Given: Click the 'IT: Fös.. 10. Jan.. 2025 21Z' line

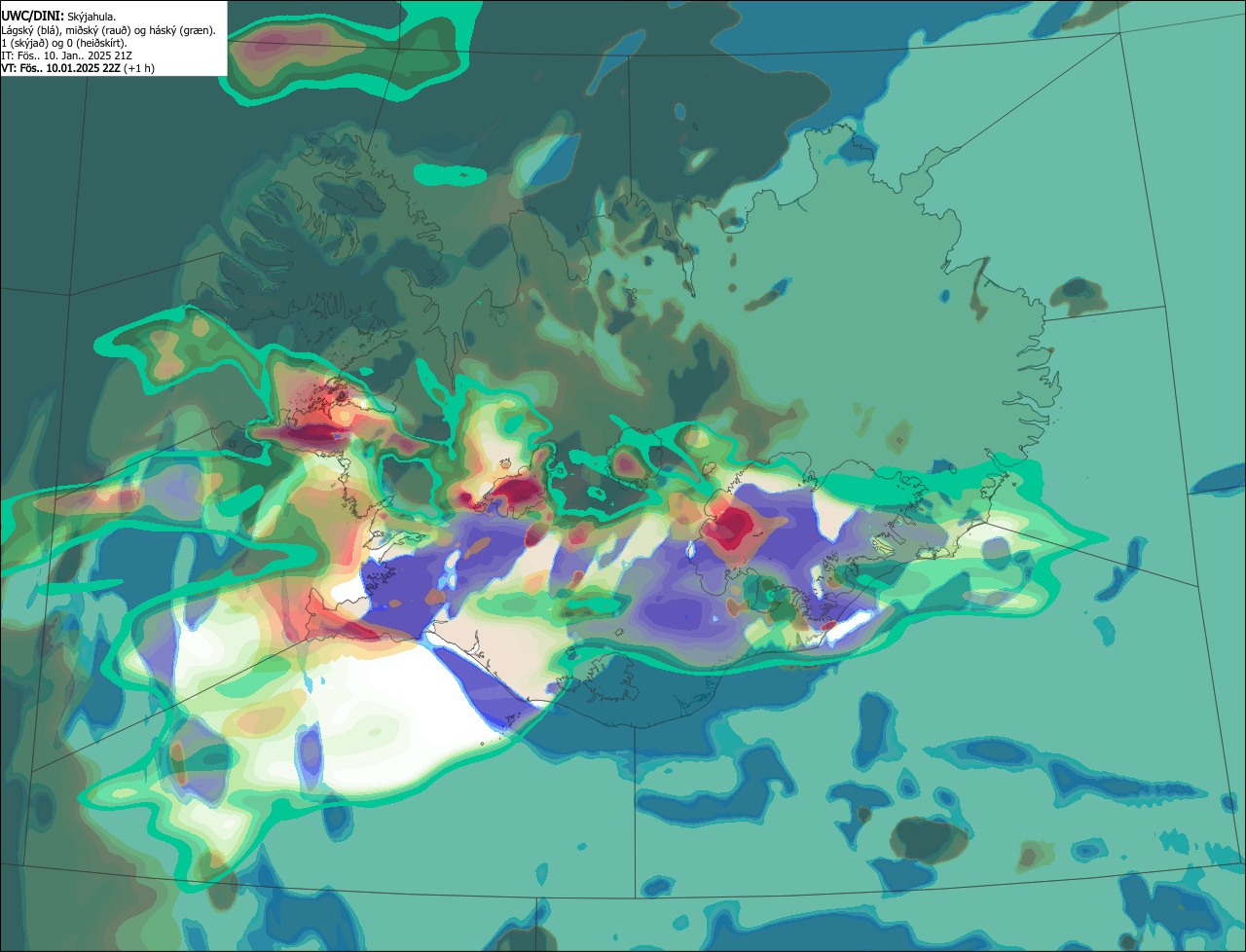Looking at the screenshot, I should 65,55.
